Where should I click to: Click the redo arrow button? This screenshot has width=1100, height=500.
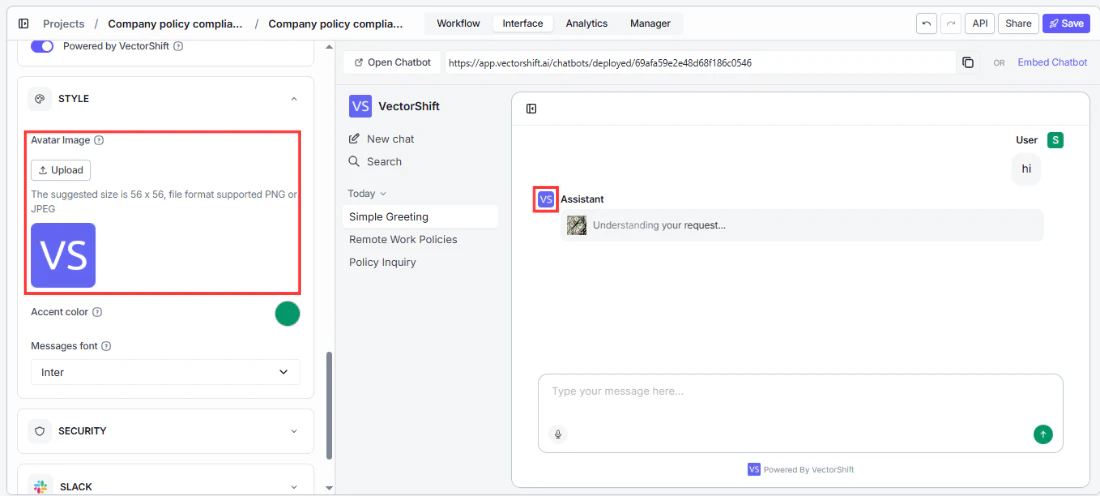pyautogui.click(x=951, y=24)
